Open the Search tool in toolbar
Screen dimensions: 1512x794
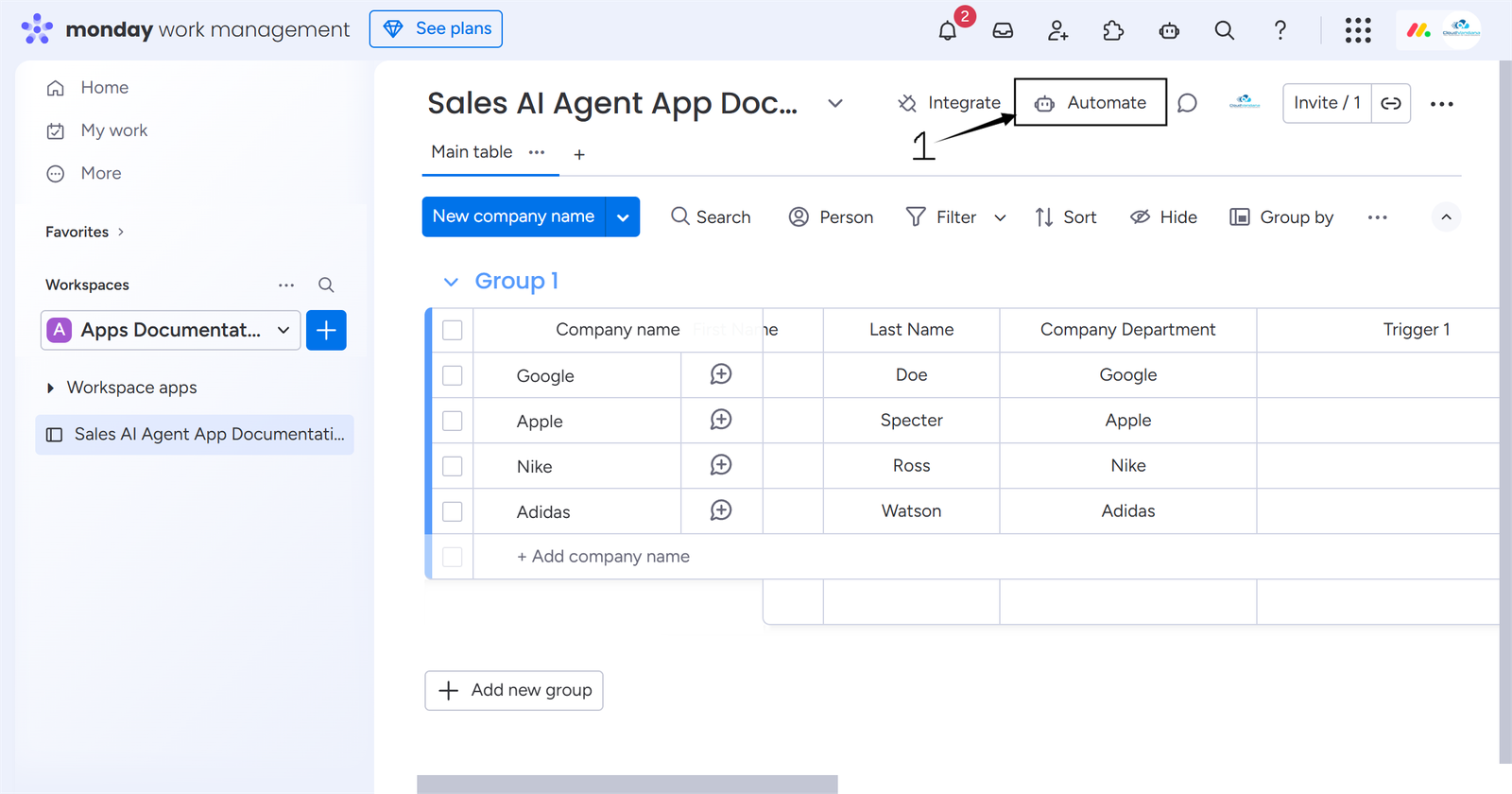(x=711, y=217)
